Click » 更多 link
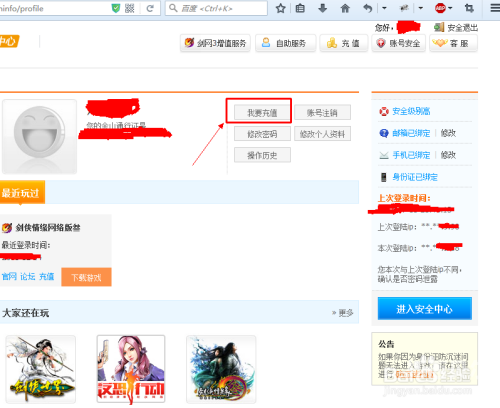 tap(342, 313)
